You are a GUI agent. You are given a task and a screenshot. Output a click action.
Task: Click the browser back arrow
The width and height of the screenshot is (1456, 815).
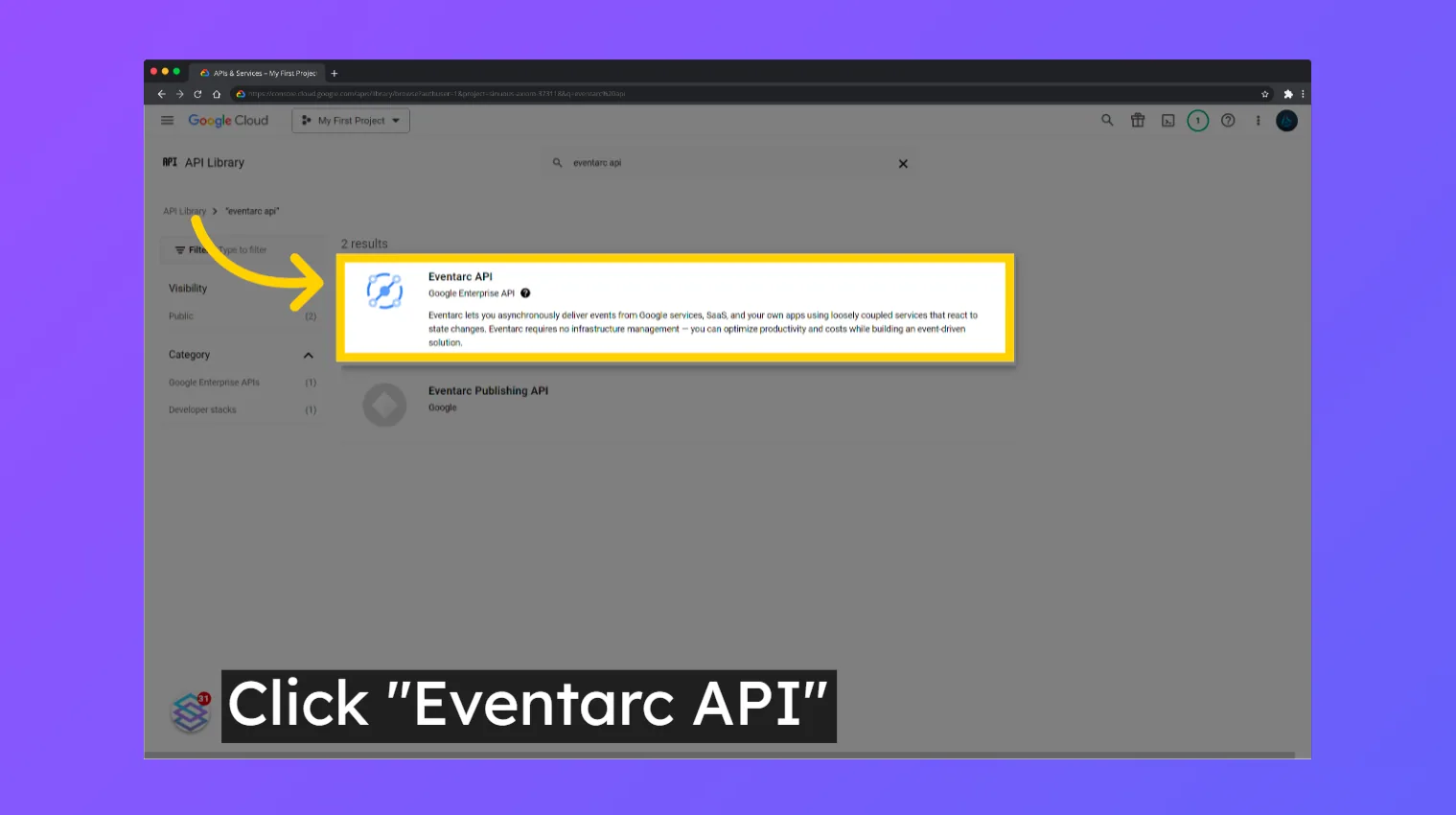[x=161, y=94]
